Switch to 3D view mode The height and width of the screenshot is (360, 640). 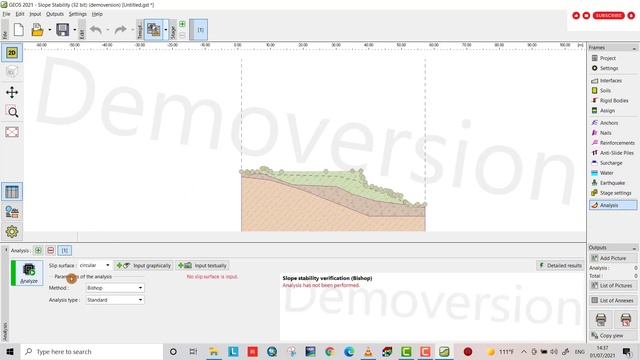click(x=12, y=72)
